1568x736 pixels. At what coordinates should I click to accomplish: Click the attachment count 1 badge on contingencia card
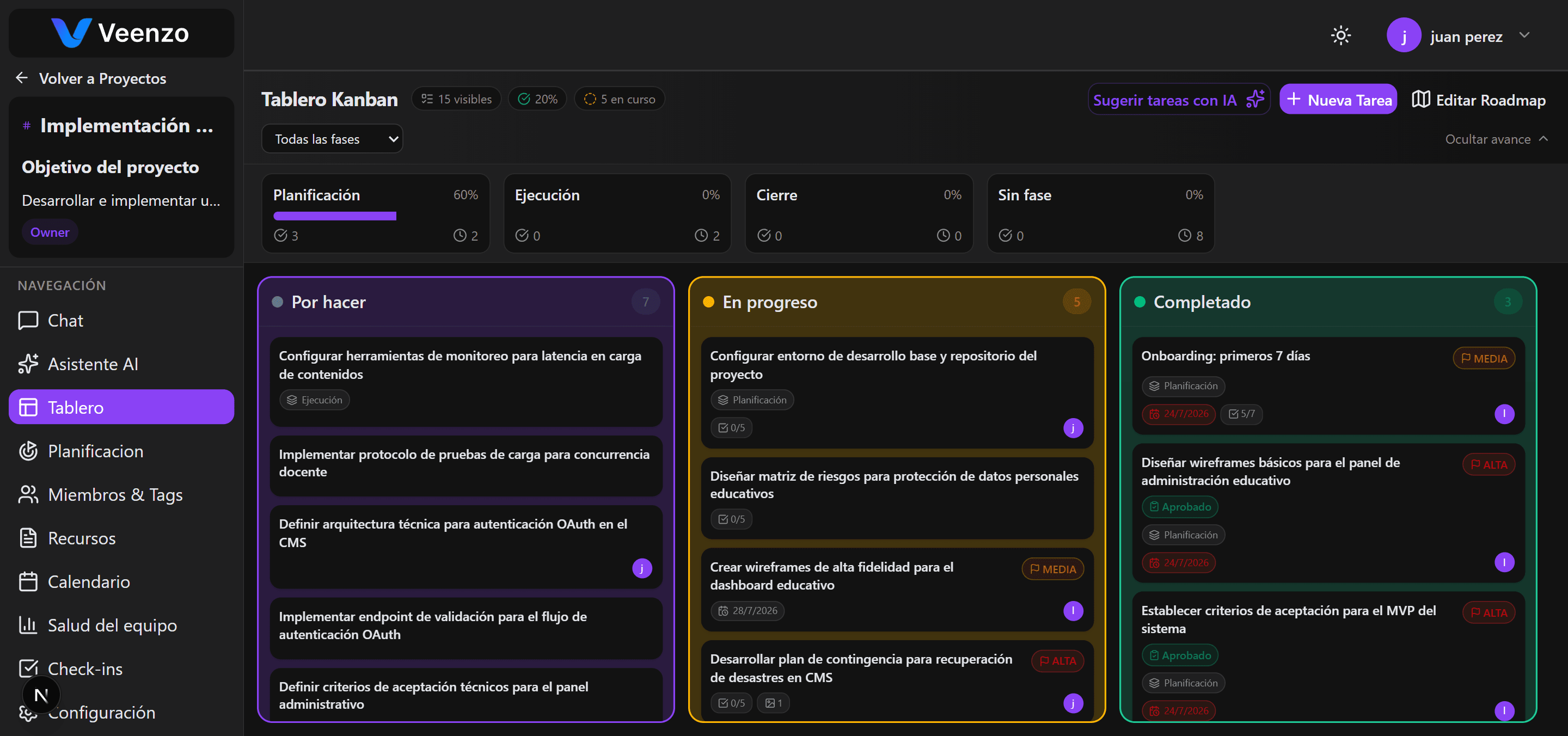pyautogui.click(x=773, y=702)
